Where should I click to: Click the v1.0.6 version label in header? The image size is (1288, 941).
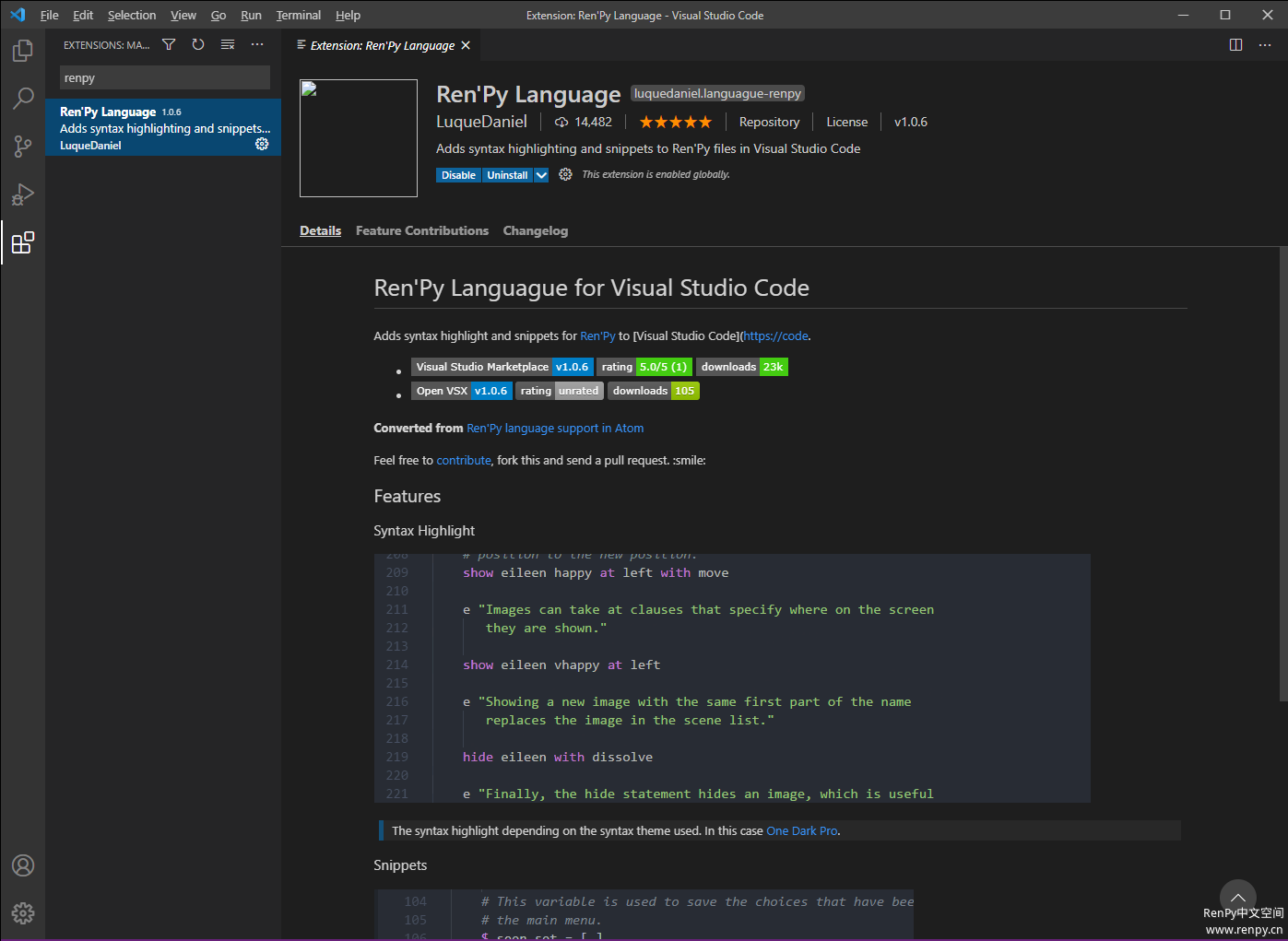(x=911, y=122)
